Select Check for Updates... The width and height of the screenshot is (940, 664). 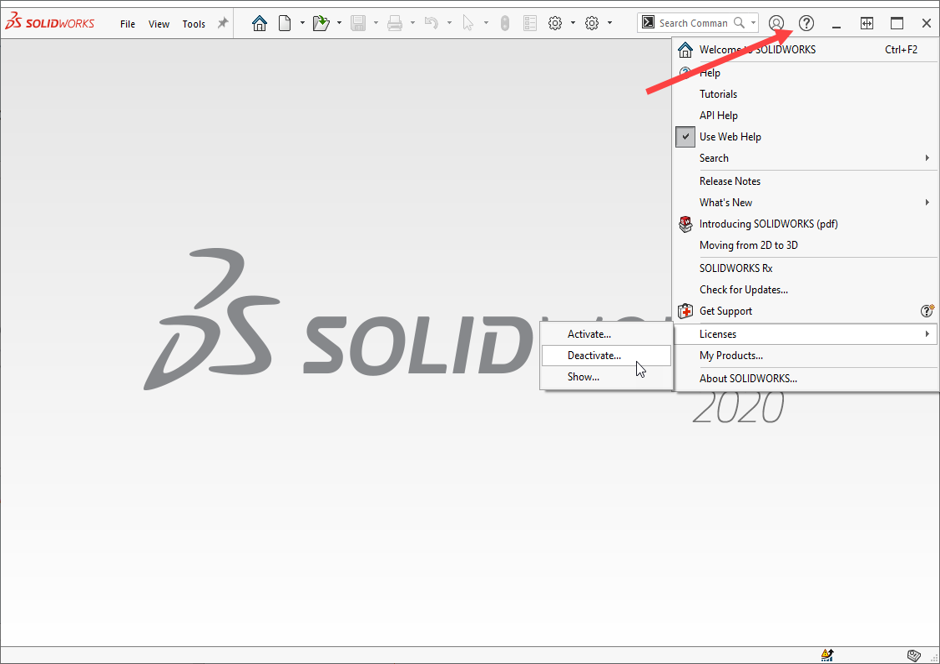[805, 289]
